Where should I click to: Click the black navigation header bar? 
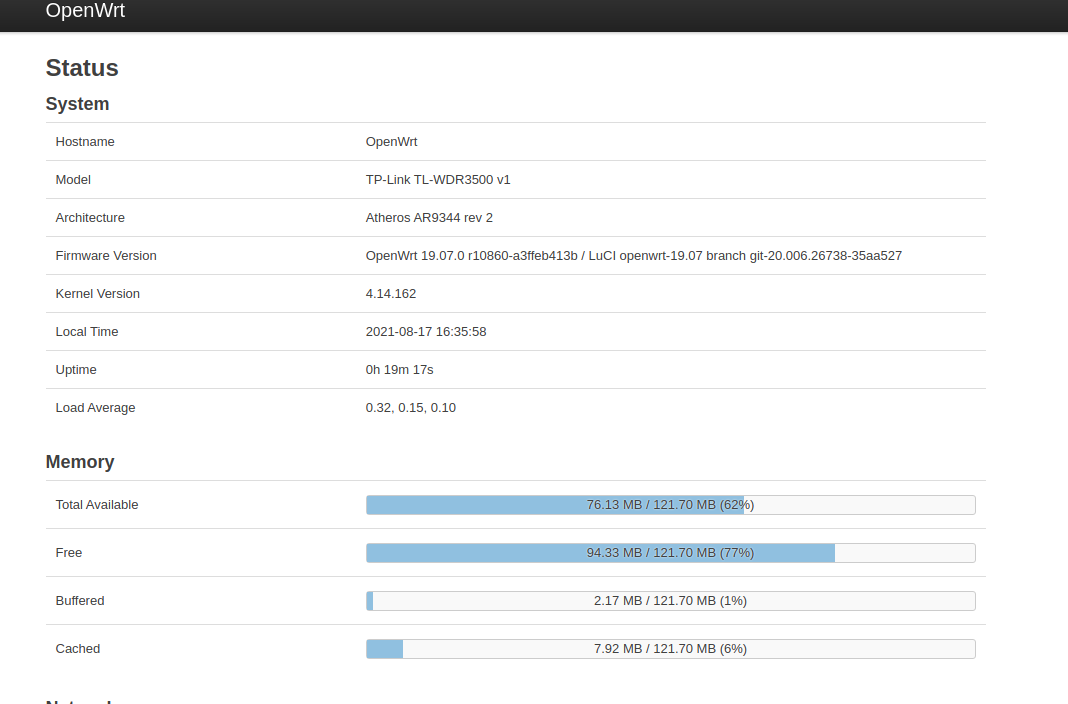[x=600, y=14]
